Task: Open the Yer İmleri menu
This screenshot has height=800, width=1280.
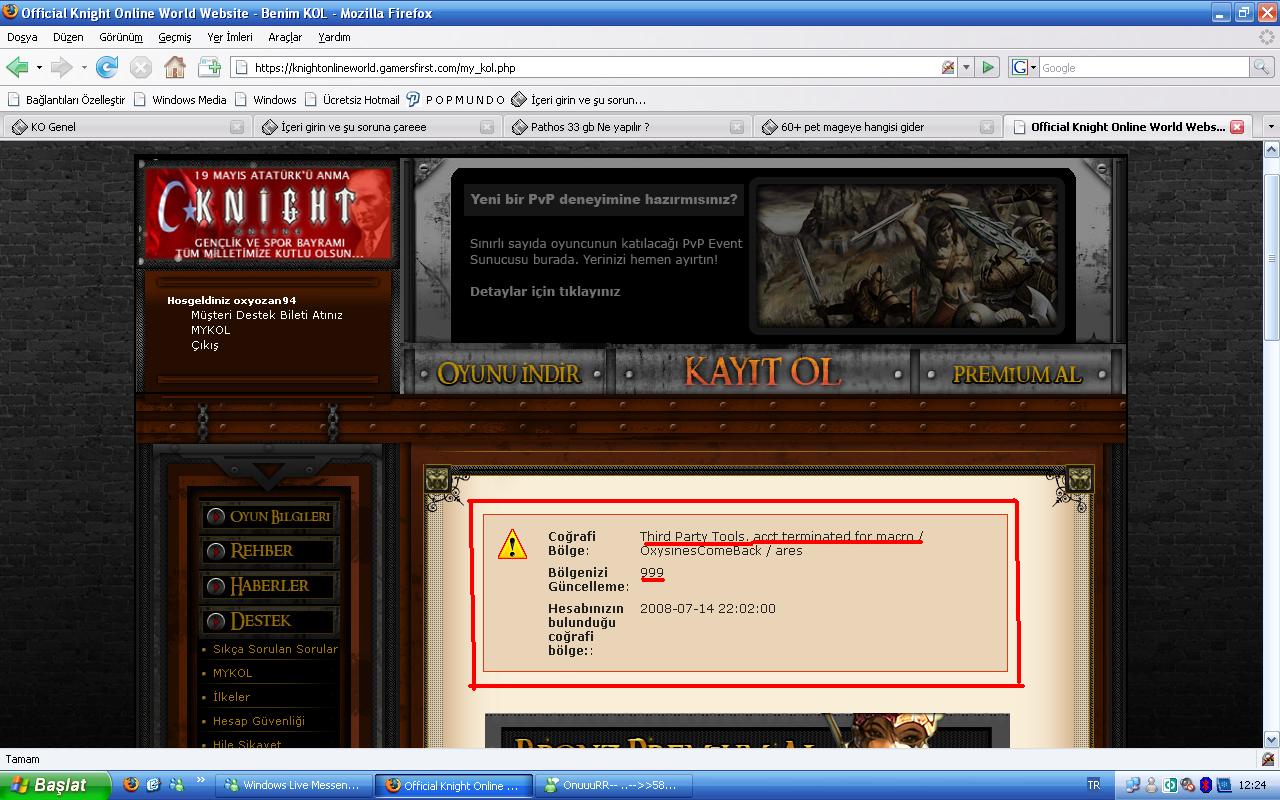Action: [230, 37]
